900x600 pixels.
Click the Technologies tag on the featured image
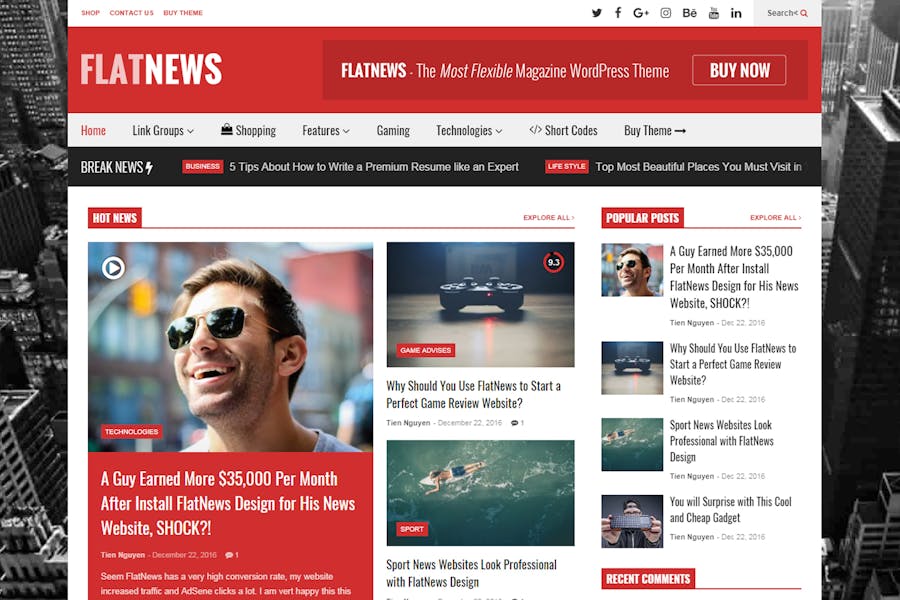(x=131, y=432)
